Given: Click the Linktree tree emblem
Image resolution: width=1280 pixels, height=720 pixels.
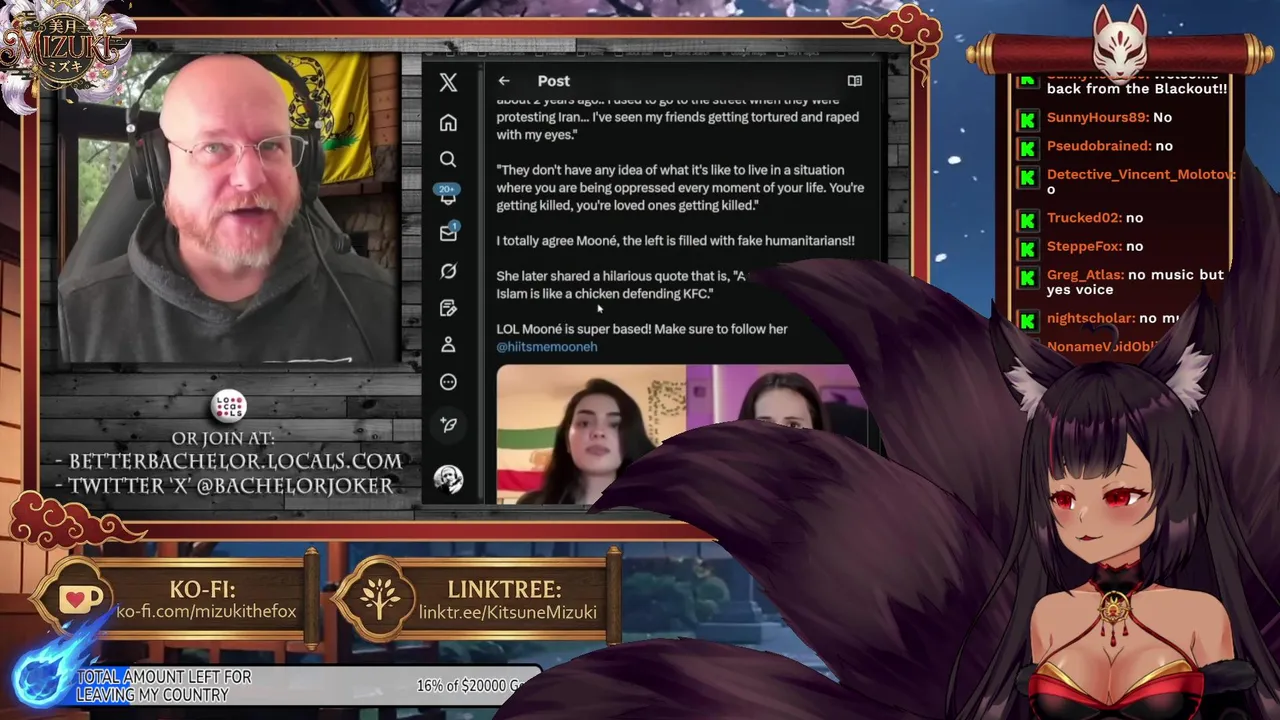Looking at the screenshot, I should pyautogui.click(x=380, y=599).
